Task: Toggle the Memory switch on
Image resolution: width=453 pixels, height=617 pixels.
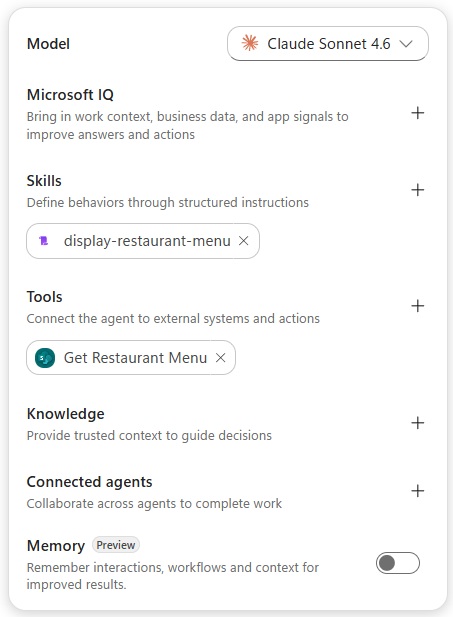Action: click(x=398, y=563)
